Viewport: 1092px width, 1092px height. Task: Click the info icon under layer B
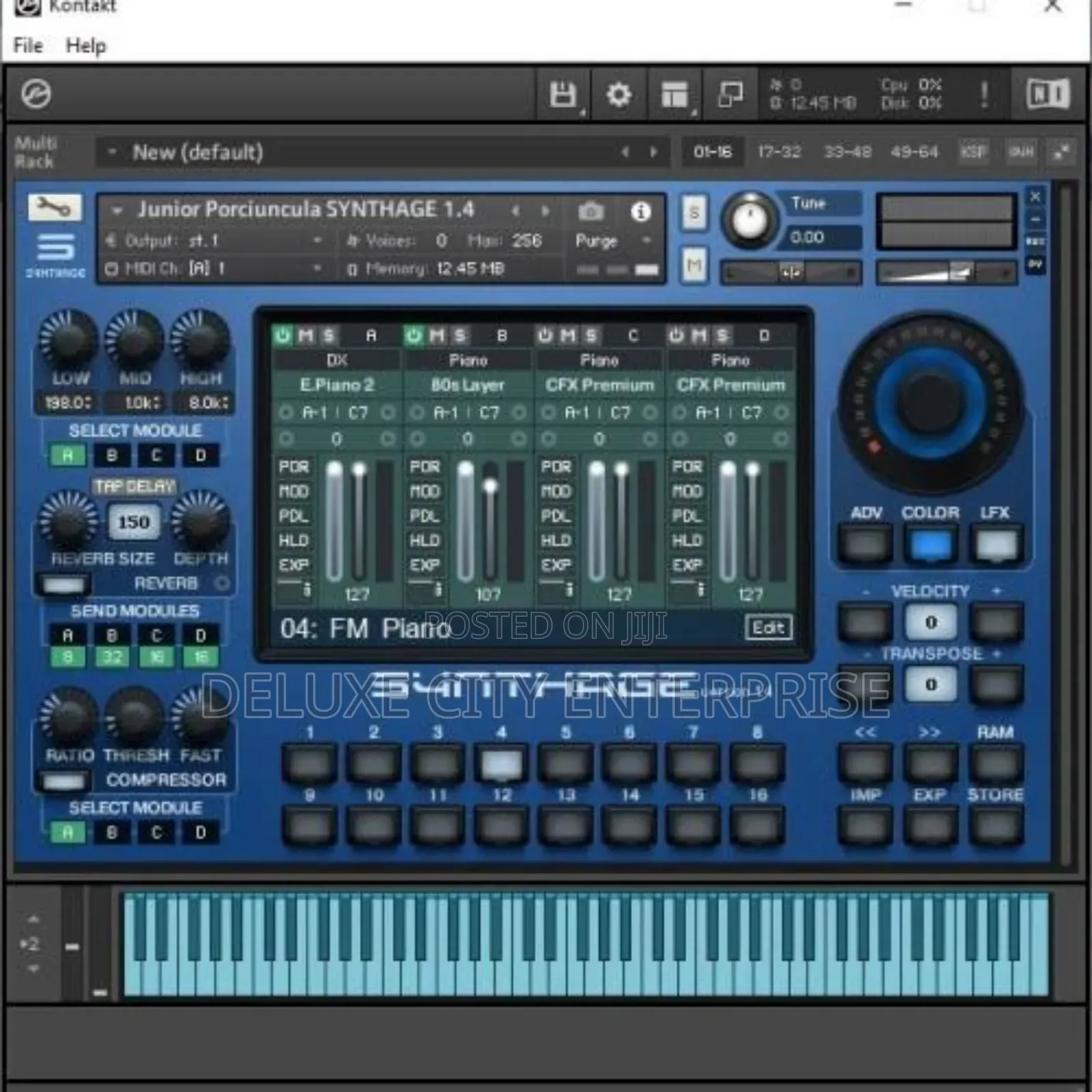[437, 589]
